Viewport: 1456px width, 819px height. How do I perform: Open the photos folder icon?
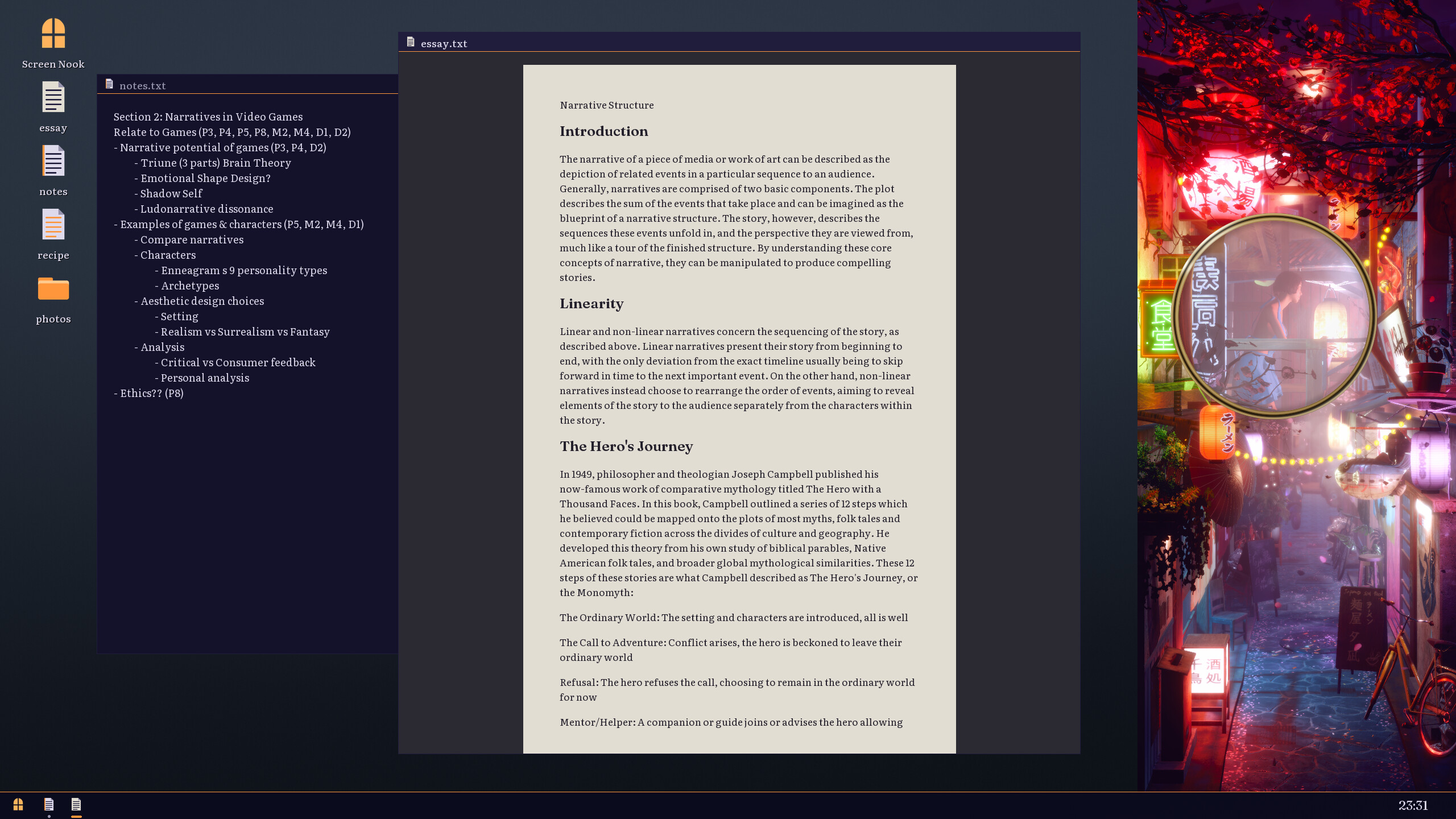tap(53, 299)
